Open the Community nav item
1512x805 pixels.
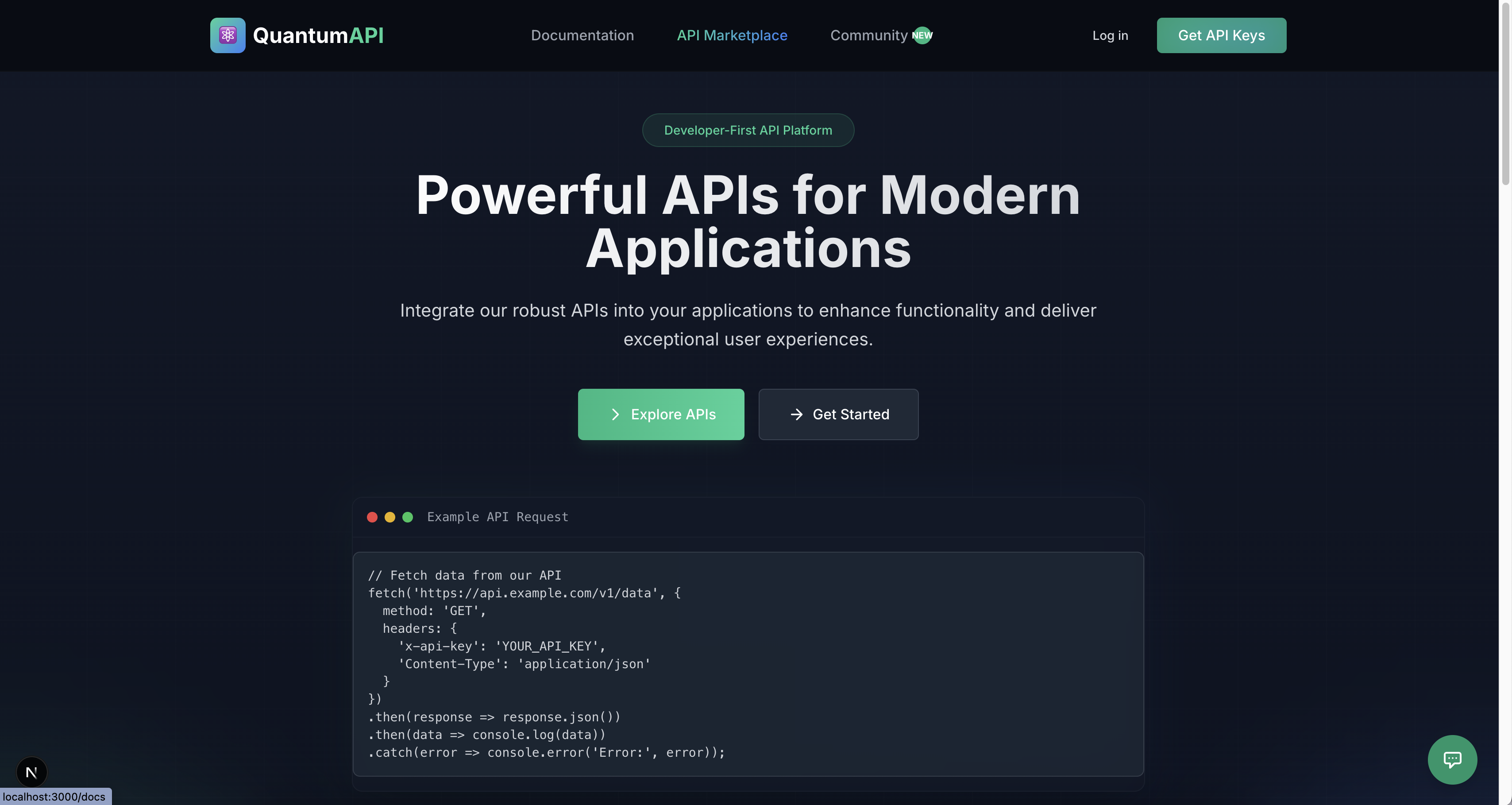pos(869,35)
